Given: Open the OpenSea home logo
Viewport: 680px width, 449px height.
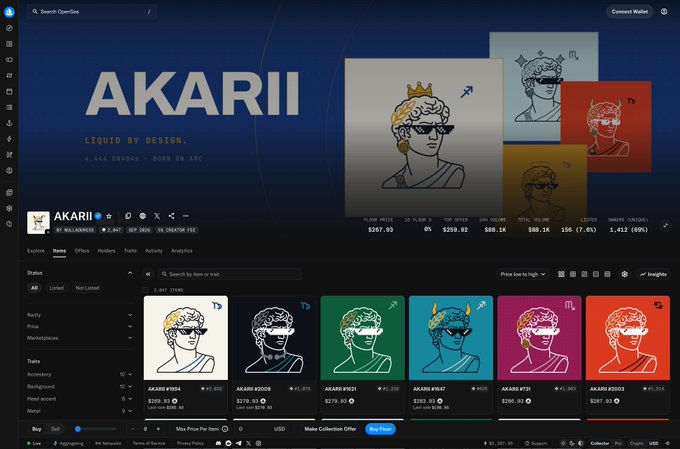Looking at the screenshot, I should [9, 12].
